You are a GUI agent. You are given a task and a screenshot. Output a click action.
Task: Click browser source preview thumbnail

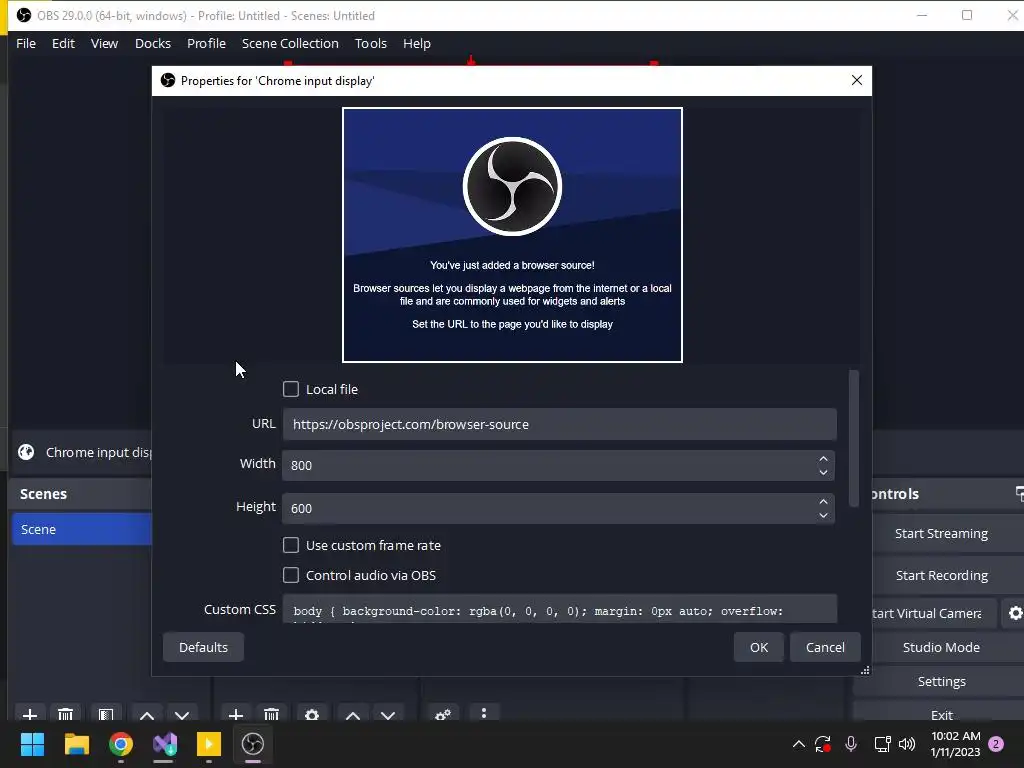point(513,235)
